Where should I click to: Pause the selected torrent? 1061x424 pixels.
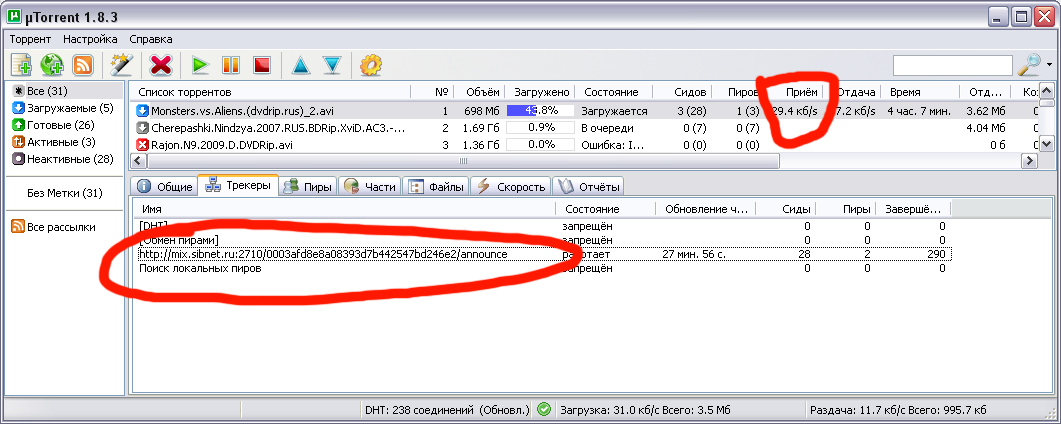[231, 65]
